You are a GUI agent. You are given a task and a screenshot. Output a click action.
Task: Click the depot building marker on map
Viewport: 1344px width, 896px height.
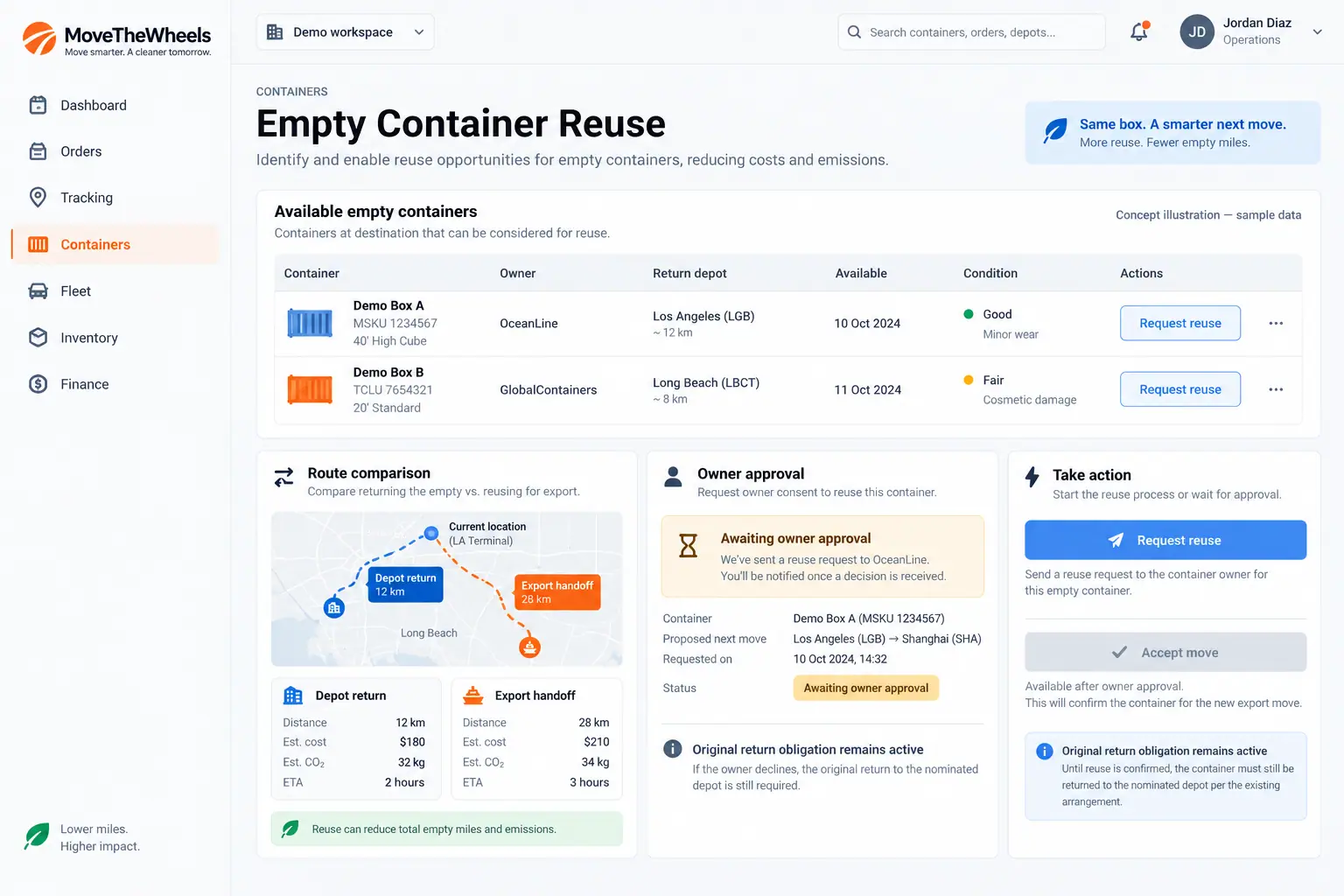point(334,607)
